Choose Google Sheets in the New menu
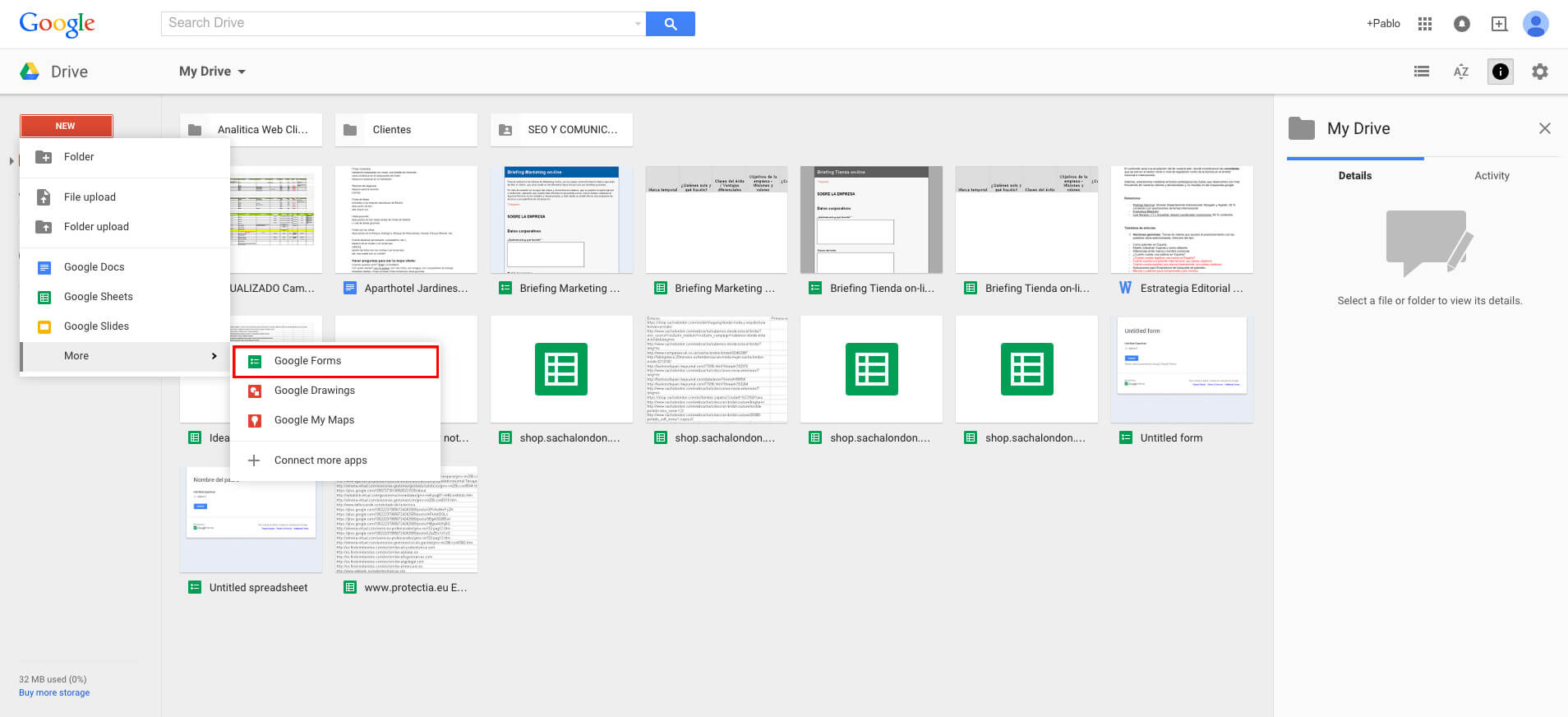This screenshot has width=1568, height=717. tap(98, 297)
